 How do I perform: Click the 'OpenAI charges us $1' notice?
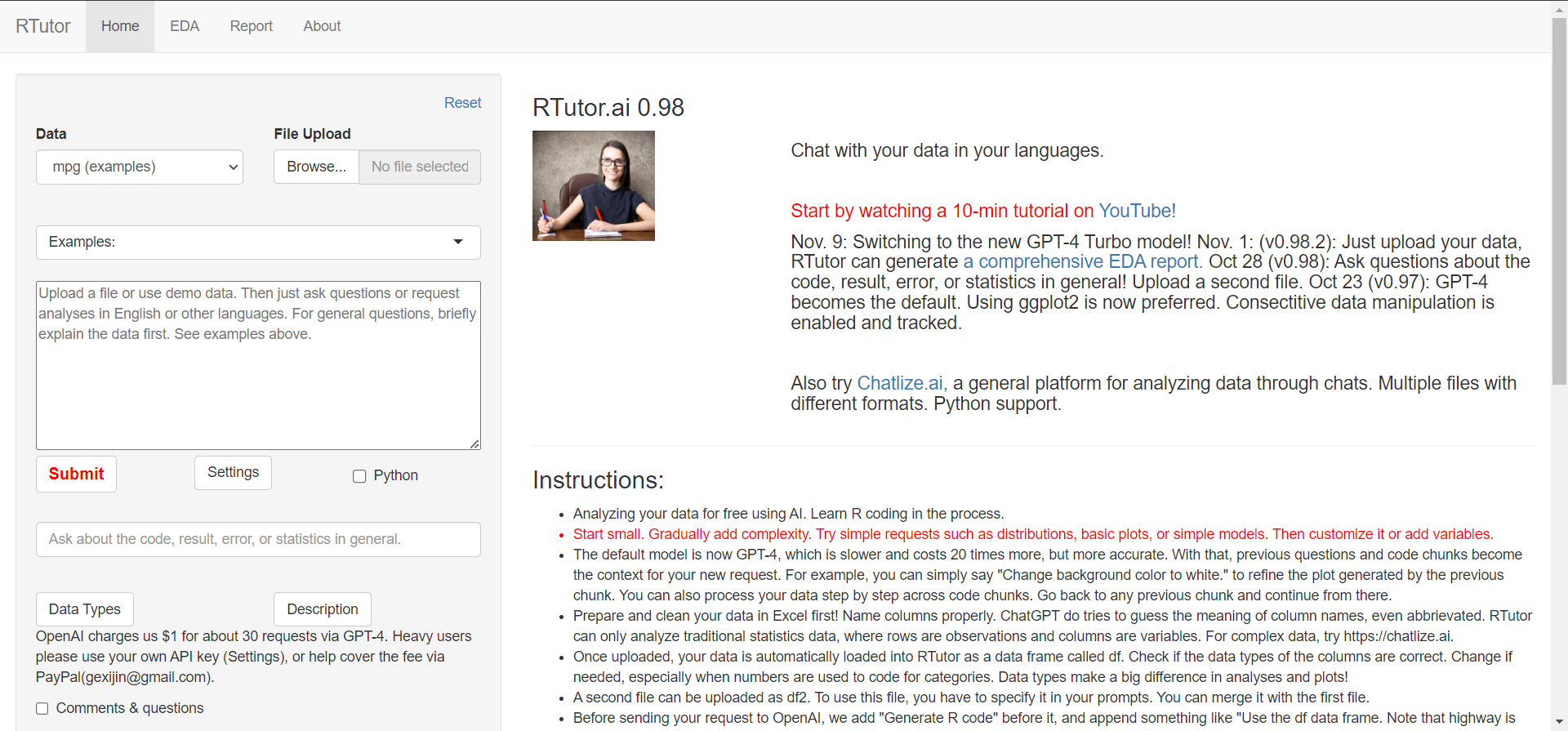(254, 657)
